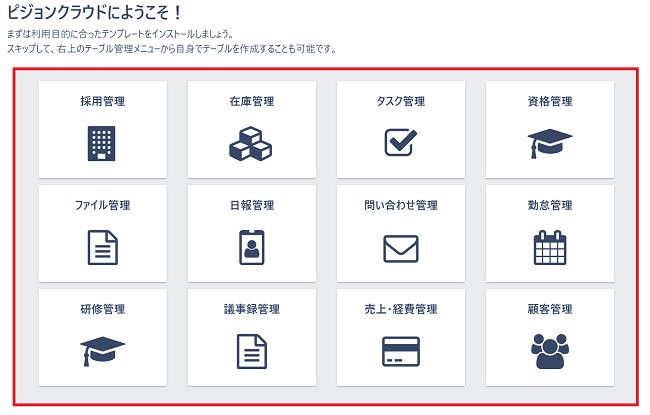The image size is (650, 415).
Task: Pick the タスク管理 template title text
Action: click(400, 101)
